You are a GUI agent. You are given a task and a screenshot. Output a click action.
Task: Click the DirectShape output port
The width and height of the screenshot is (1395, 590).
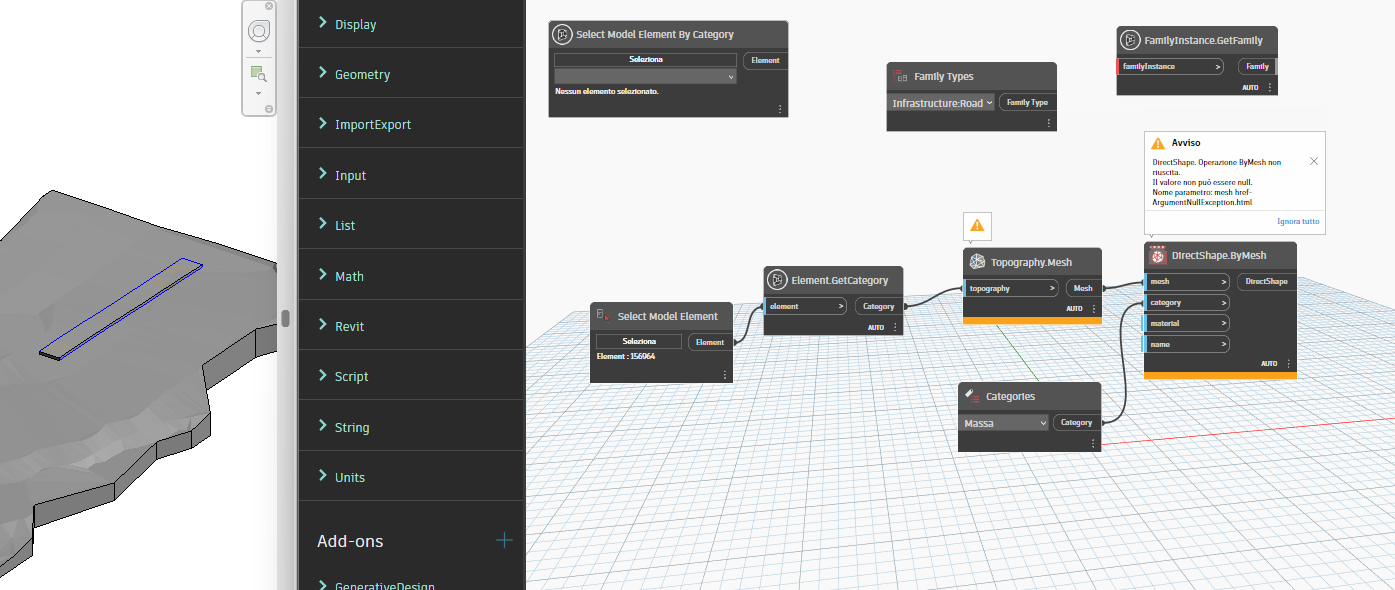[1266, 282]
